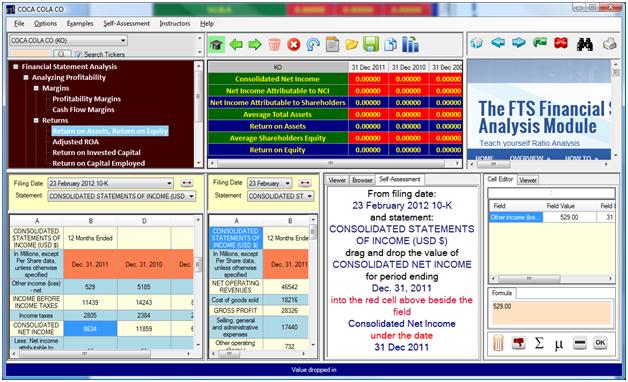
Task: Click the mu average icon
Action: click(x=558, y=344)
